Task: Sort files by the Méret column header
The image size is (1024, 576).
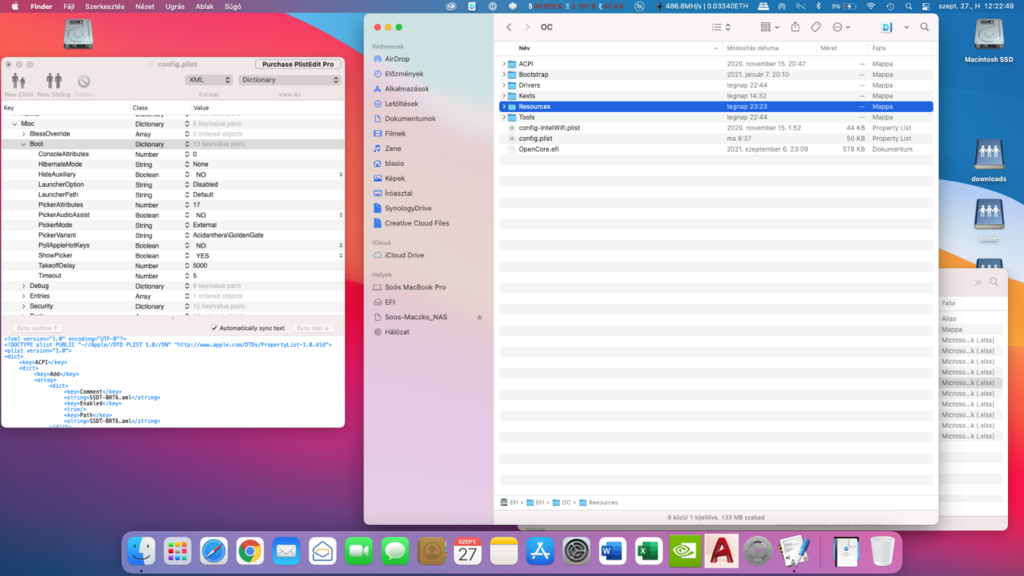Action: [x=828, y=48]
